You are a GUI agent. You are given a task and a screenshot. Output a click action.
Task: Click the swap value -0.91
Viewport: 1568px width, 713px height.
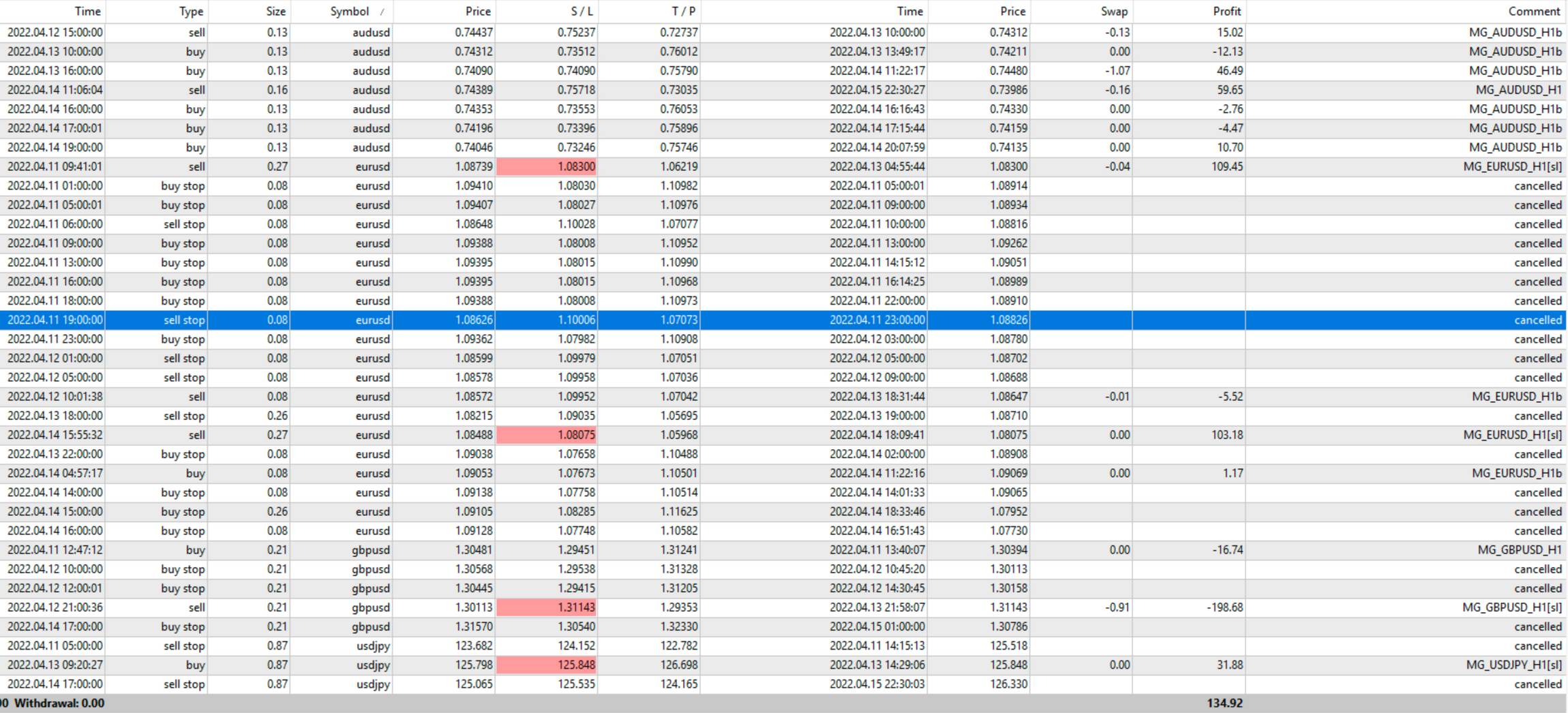coord(1117,607)
